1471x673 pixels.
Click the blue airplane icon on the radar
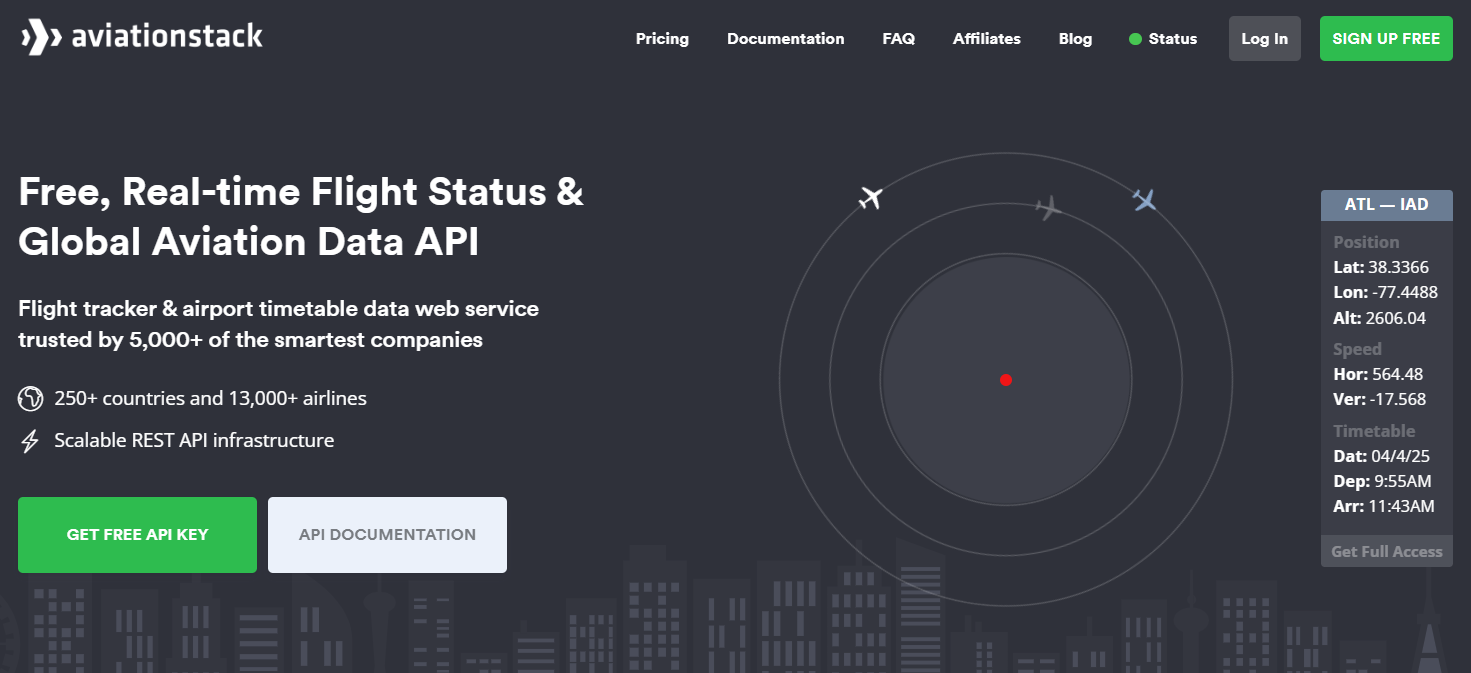coord(1145,200)
